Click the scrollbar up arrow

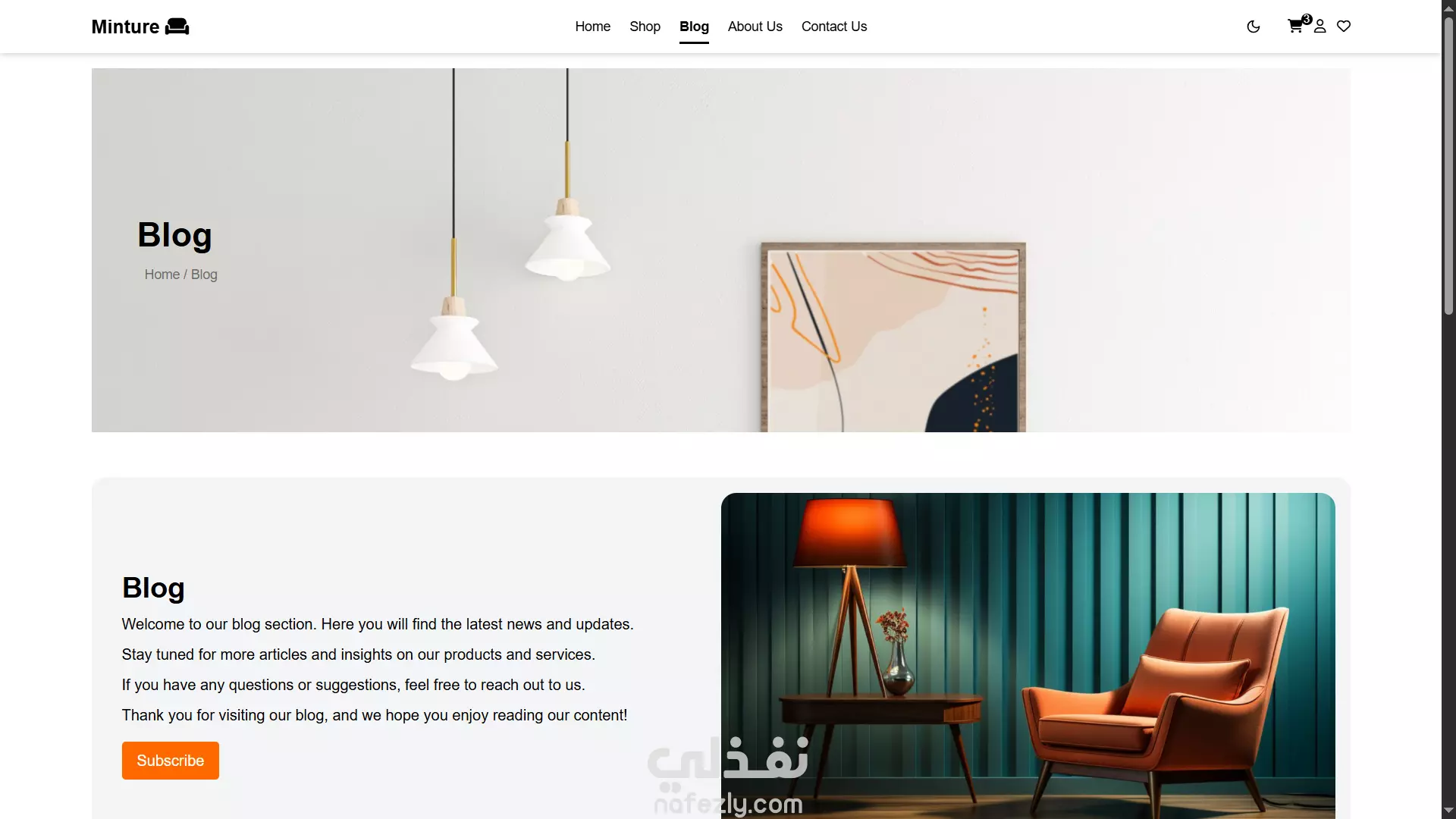[x=1448, y=7]
